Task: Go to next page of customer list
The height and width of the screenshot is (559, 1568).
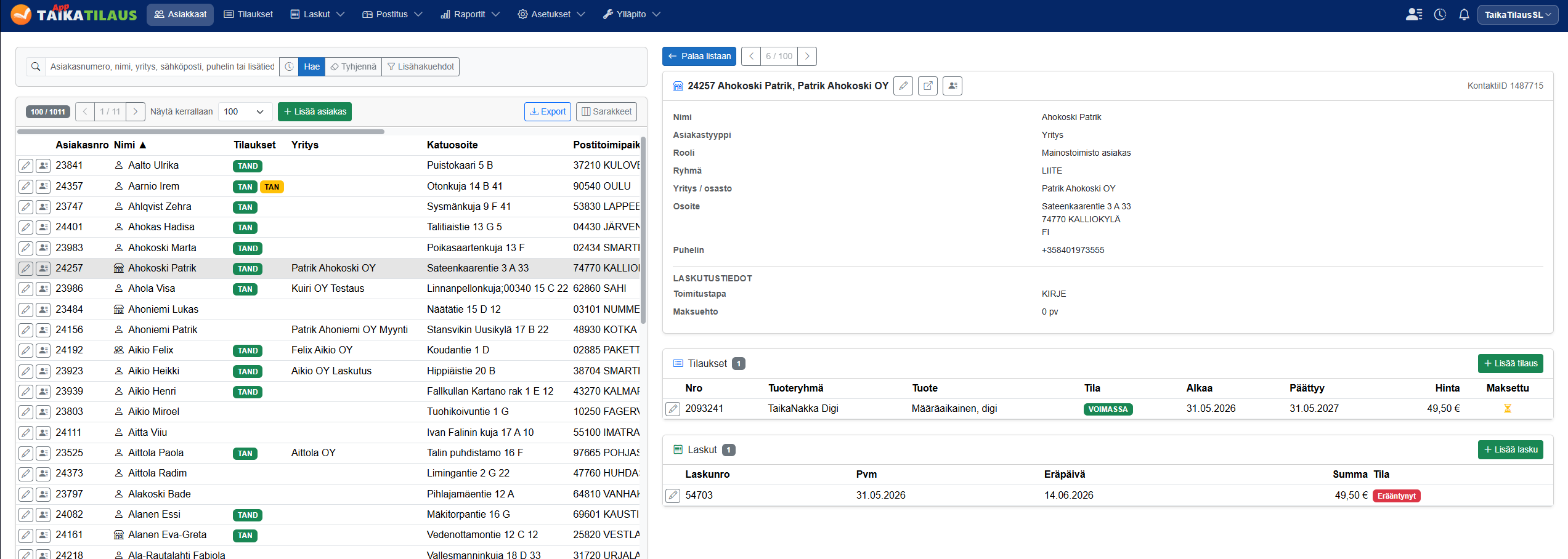Action: click(136, 111)
